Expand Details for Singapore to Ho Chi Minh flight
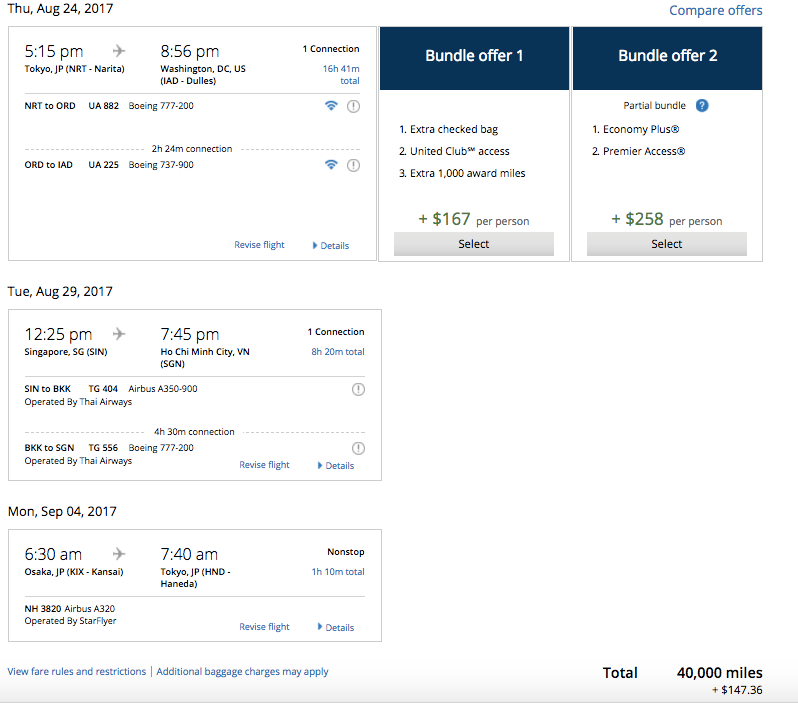Viewport: 798px width, 703px height. coord(338,465)
